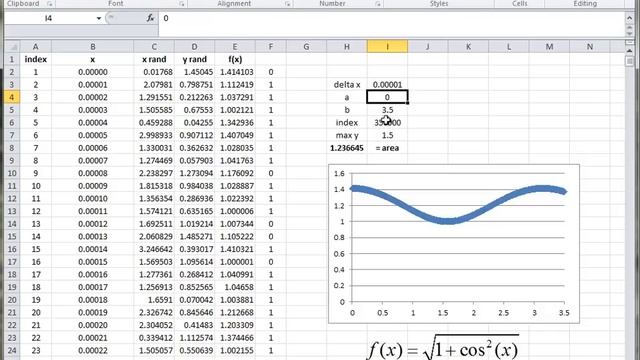The width and height of the screenshot is (640, 360).
Task: Select column K header
Action: (468, 47)
